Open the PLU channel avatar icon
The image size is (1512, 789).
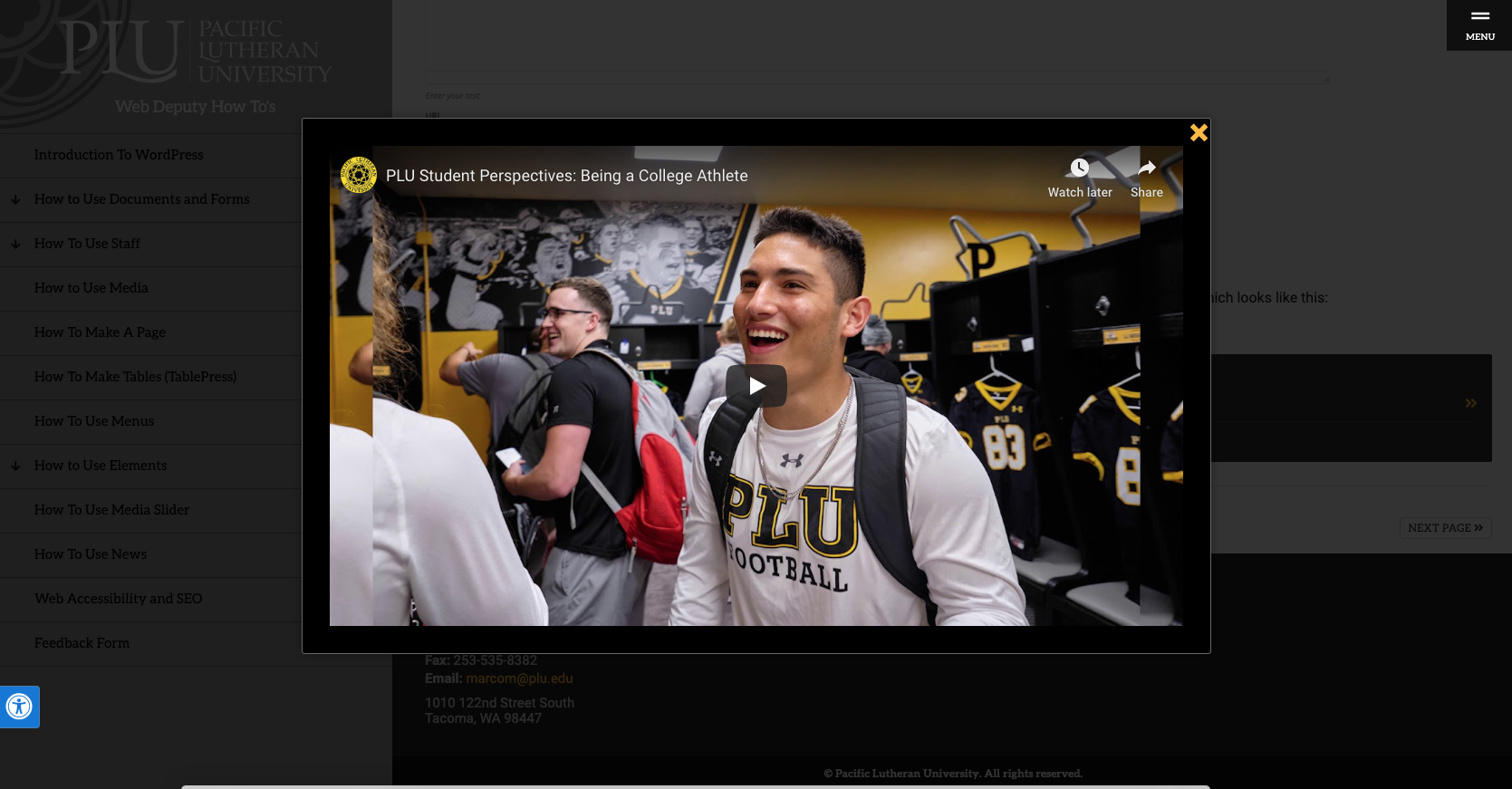pos(359,175)
